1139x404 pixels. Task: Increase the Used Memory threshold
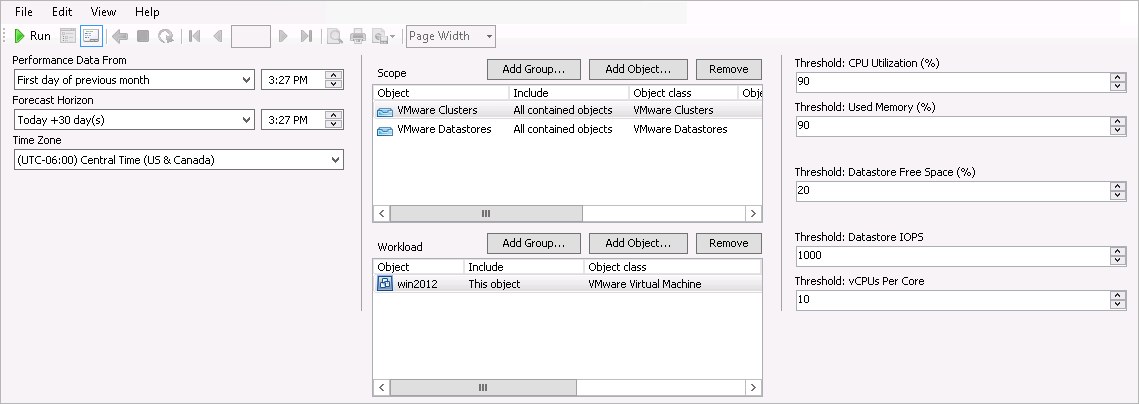pos(1118,121)
